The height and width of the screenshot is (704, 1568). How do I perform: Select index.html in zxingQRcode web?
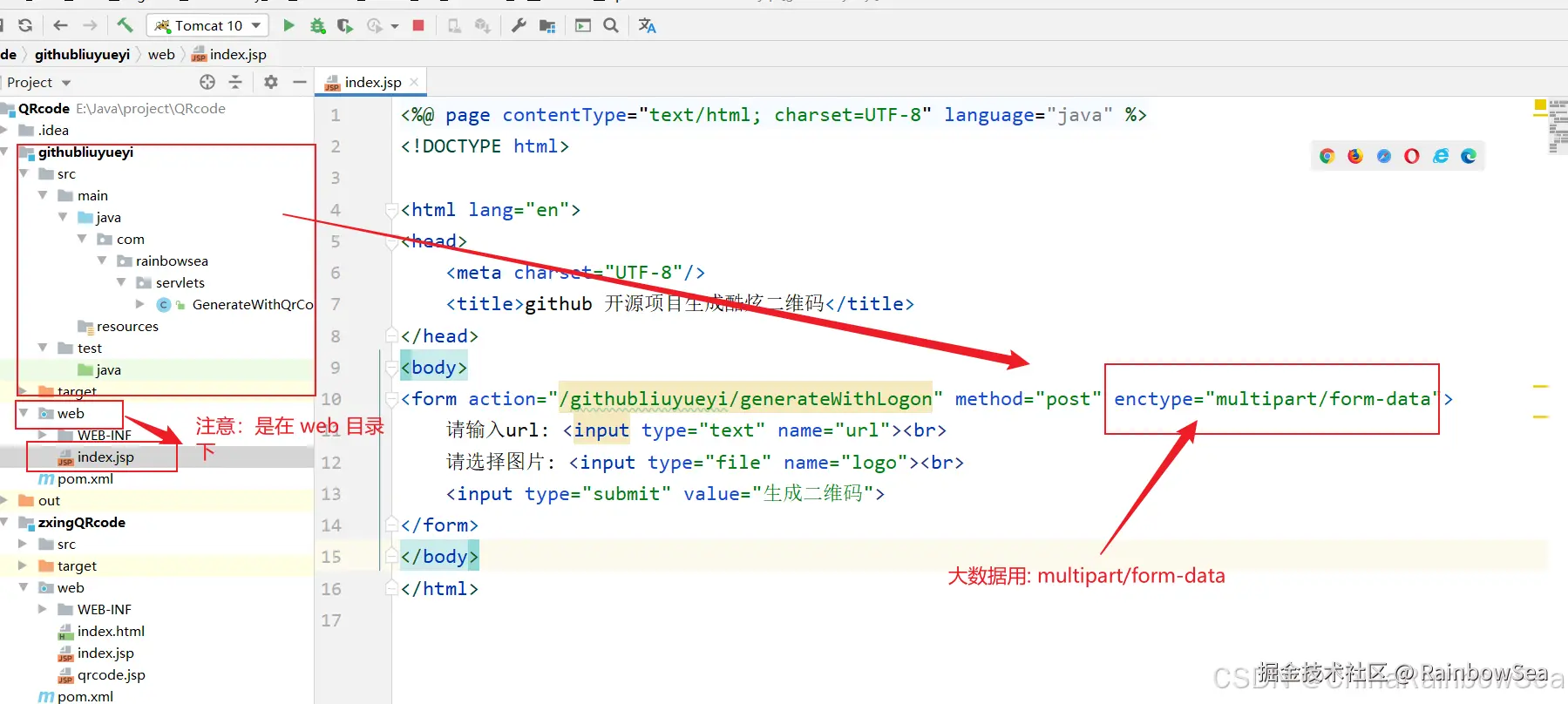tap(111, 631)
